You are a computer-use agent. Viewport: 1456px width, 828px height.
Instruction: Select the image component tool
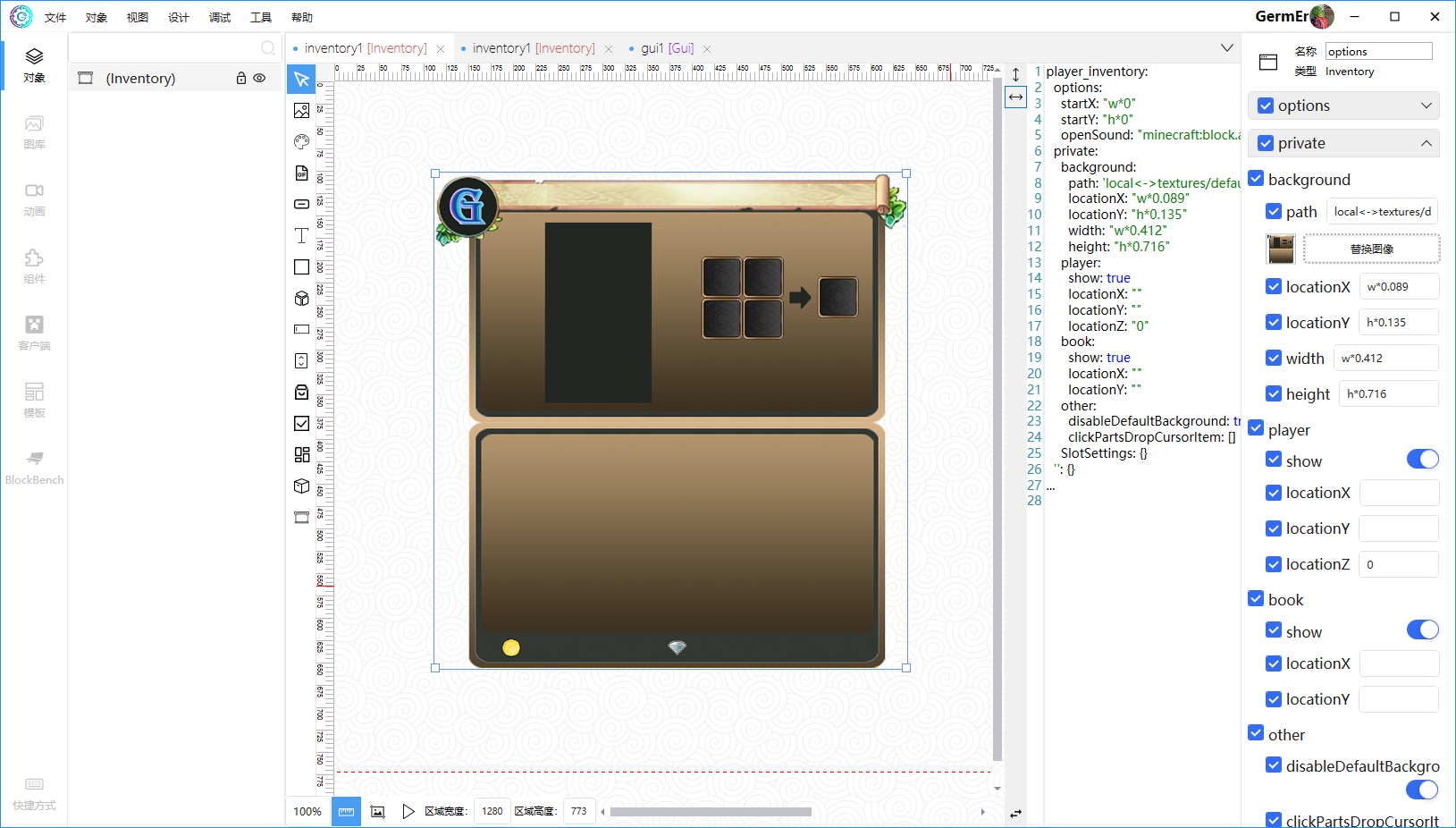301,111
